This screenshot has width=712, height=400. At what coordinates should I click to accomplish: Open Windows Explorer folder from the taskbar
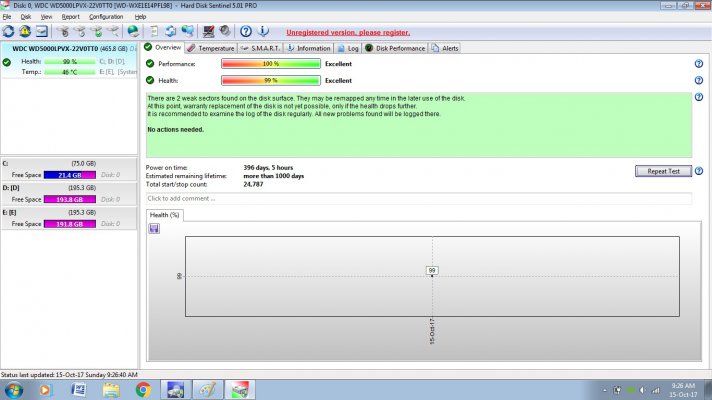pos(111,390)
